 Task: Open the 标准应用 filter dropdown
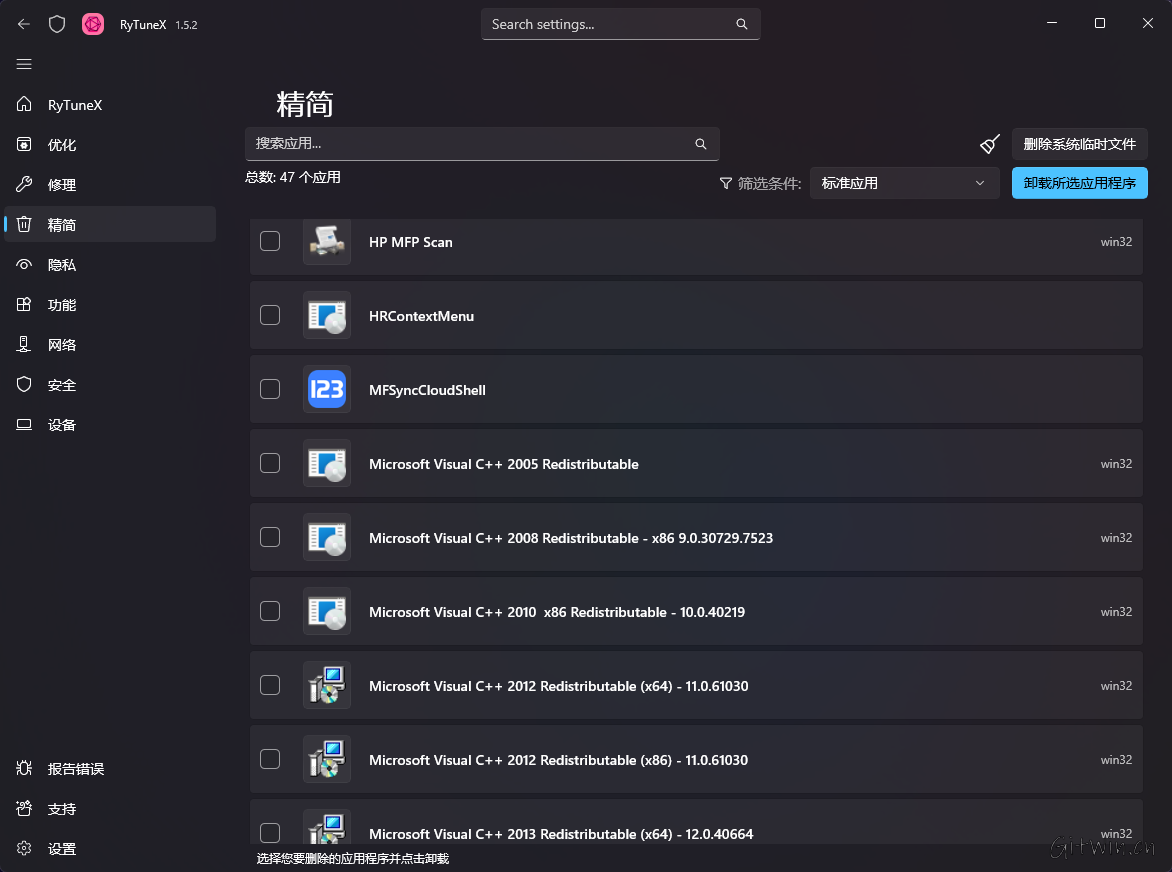click(x=904, y=183)
